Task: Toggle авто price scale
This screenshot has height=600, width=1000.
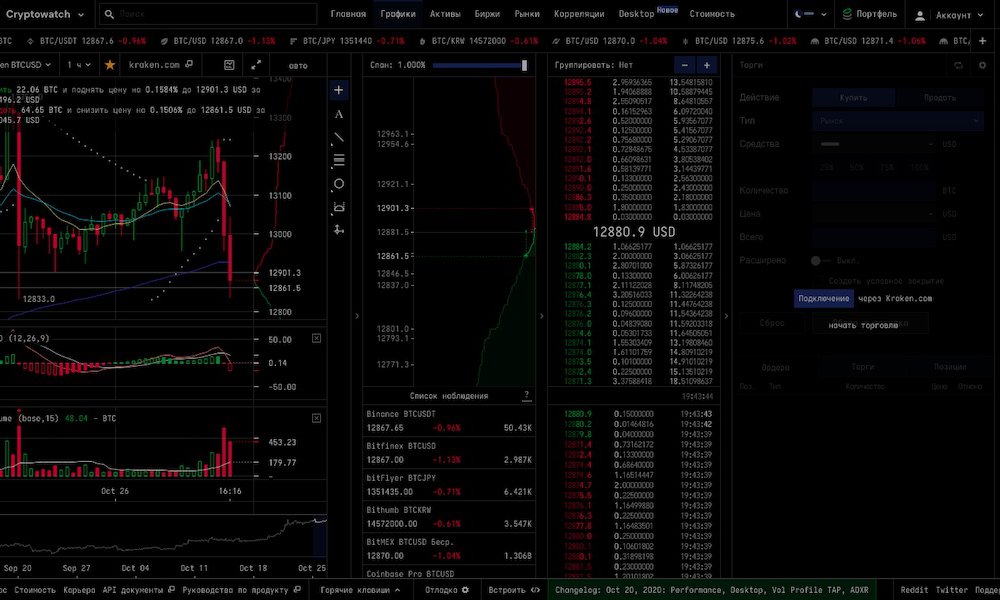Action: pyautogui.click(x=298, y=65)
